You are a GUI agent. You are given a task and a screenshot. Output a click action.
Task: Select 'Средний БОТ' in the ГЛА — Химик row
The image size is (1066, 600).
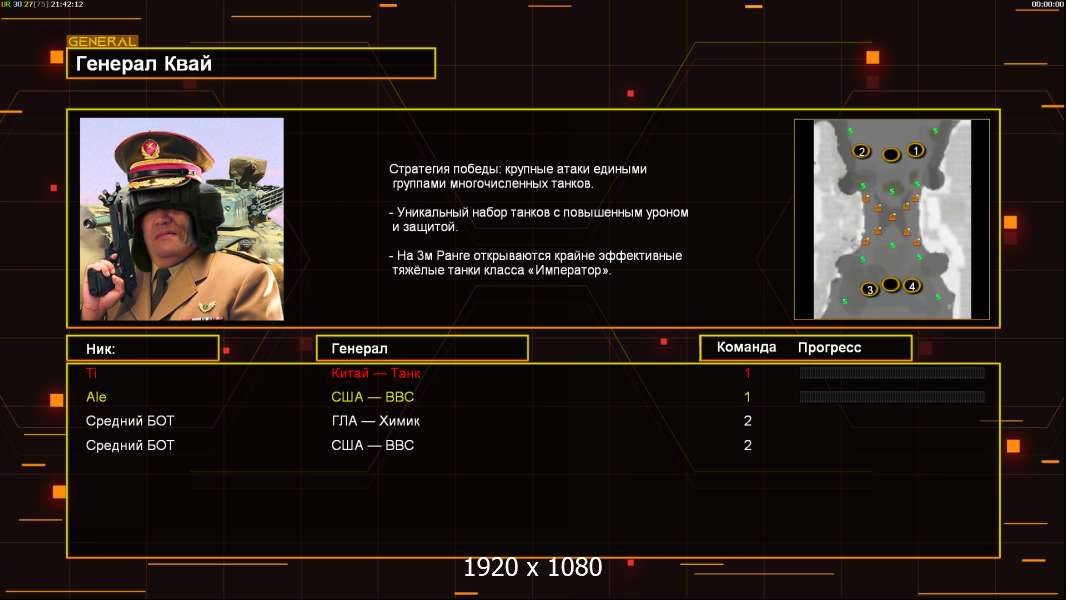[x=130, y=421]
